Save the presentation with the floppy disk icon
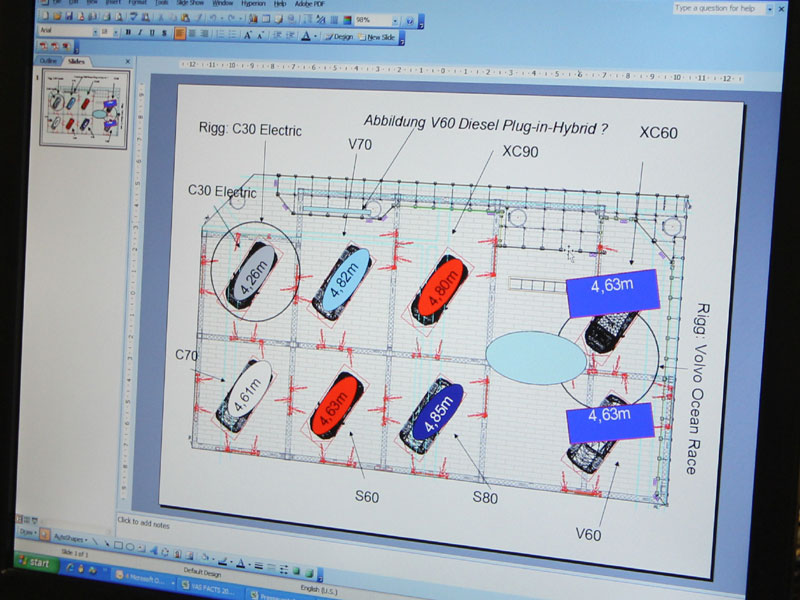This screenshot has width=800, height=600. (x=69, y=16)
